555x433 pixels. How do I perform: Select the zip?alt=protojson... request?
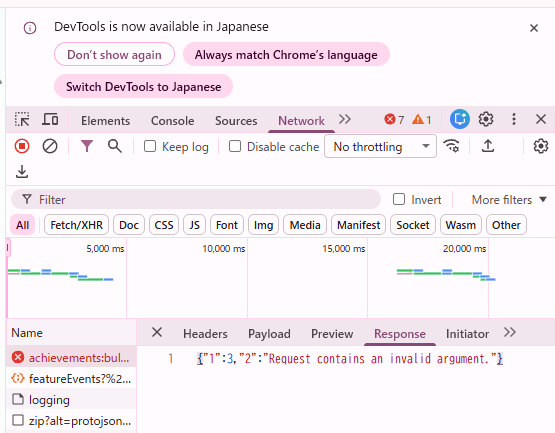[x=71, y=421]
